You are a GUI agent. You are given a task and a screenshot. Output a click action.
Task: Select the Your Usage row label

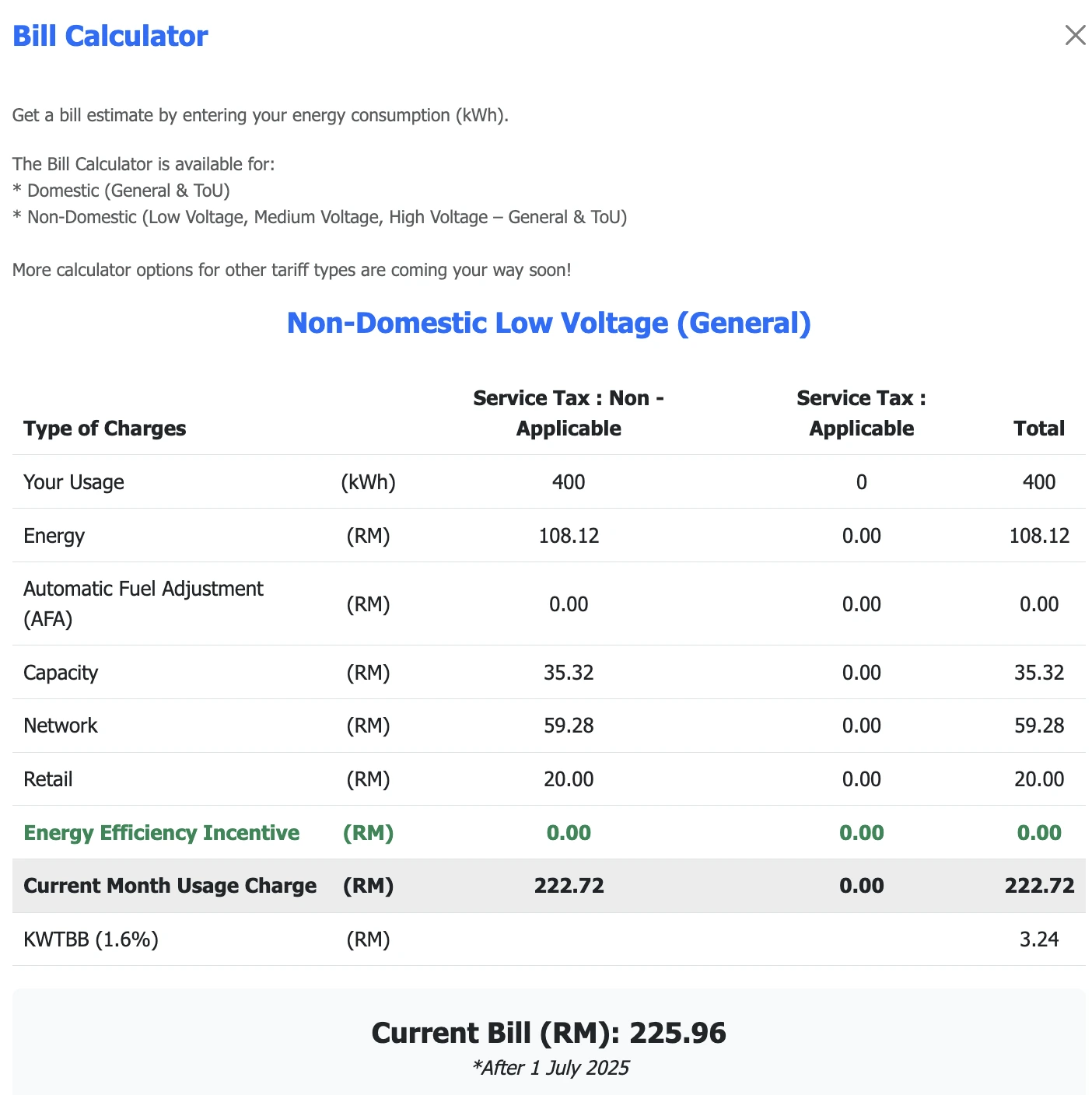point(74,482)
